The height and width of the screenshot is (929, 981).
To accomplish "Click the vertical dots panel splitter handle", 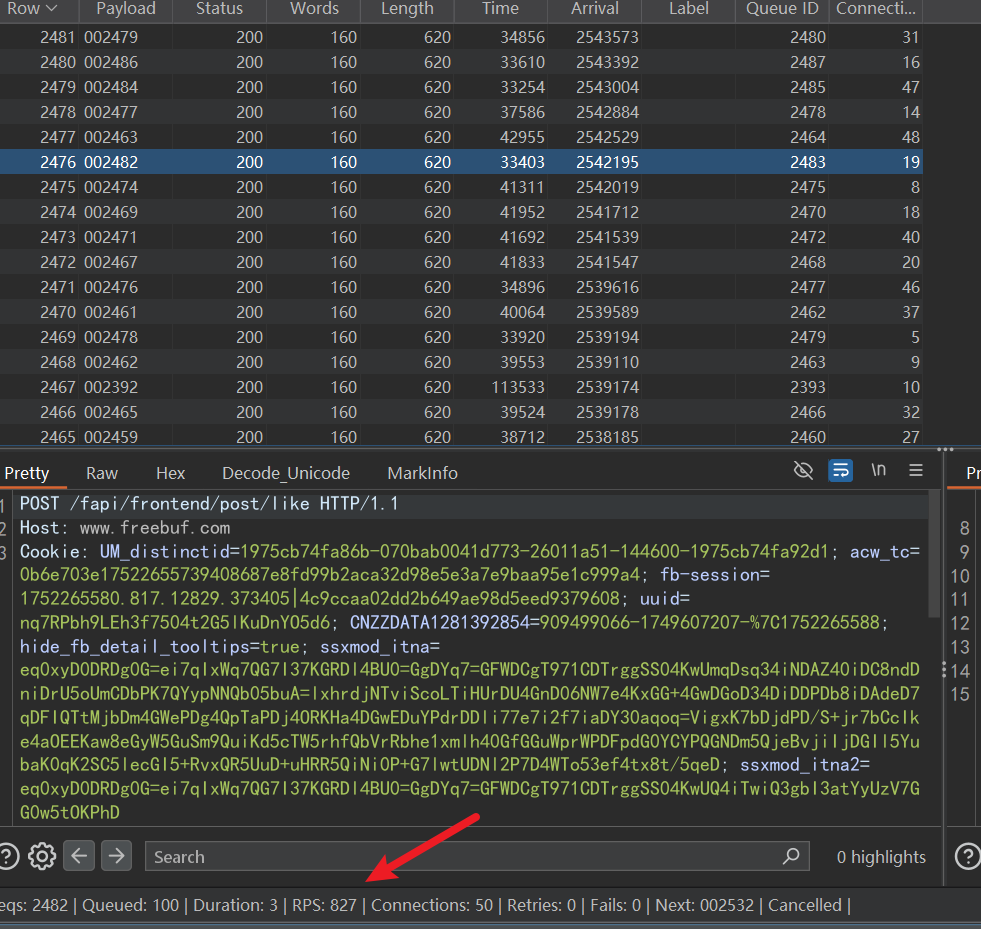I will point(943,670).
